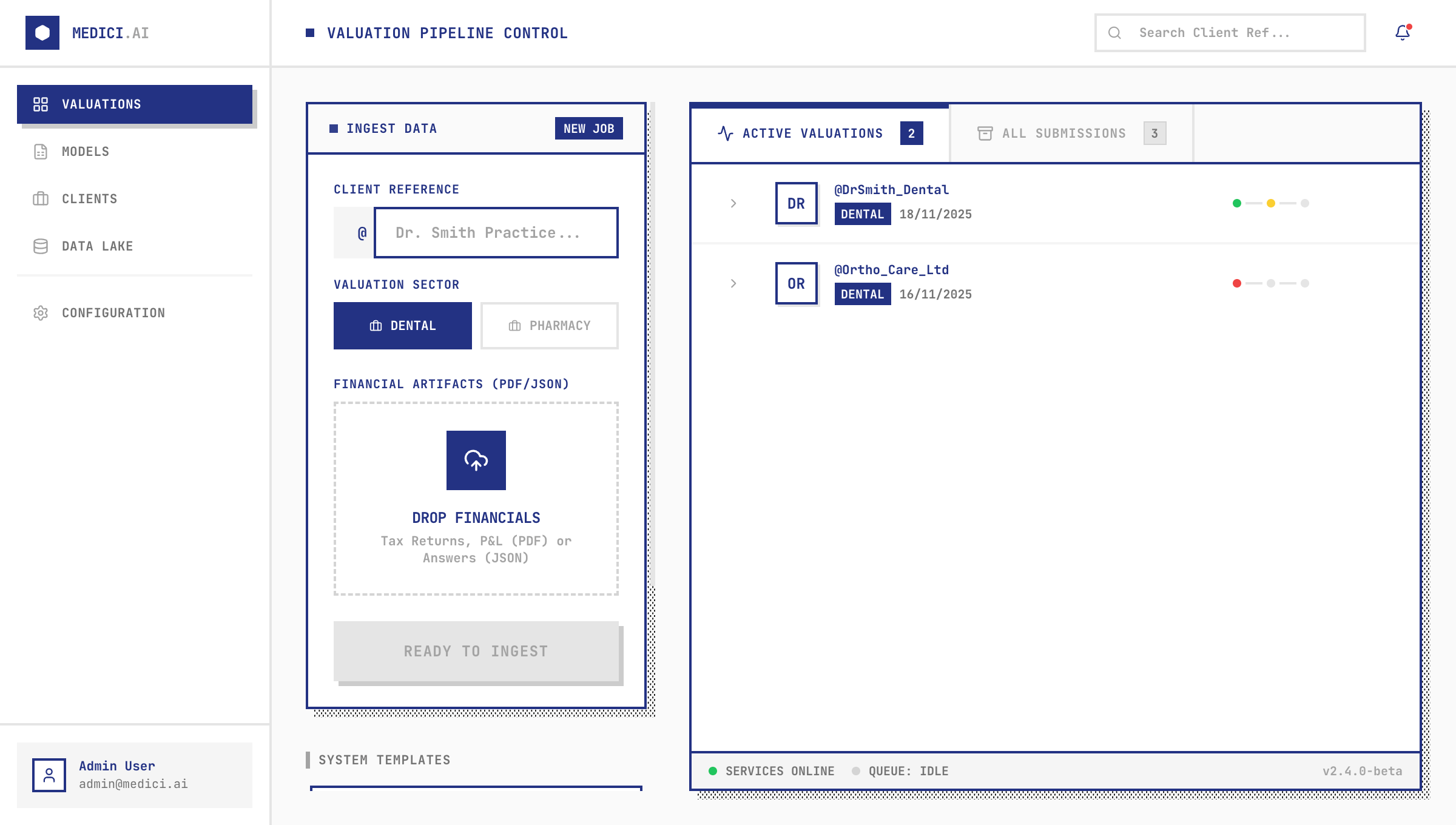Collapse the System Templates section

385,759
